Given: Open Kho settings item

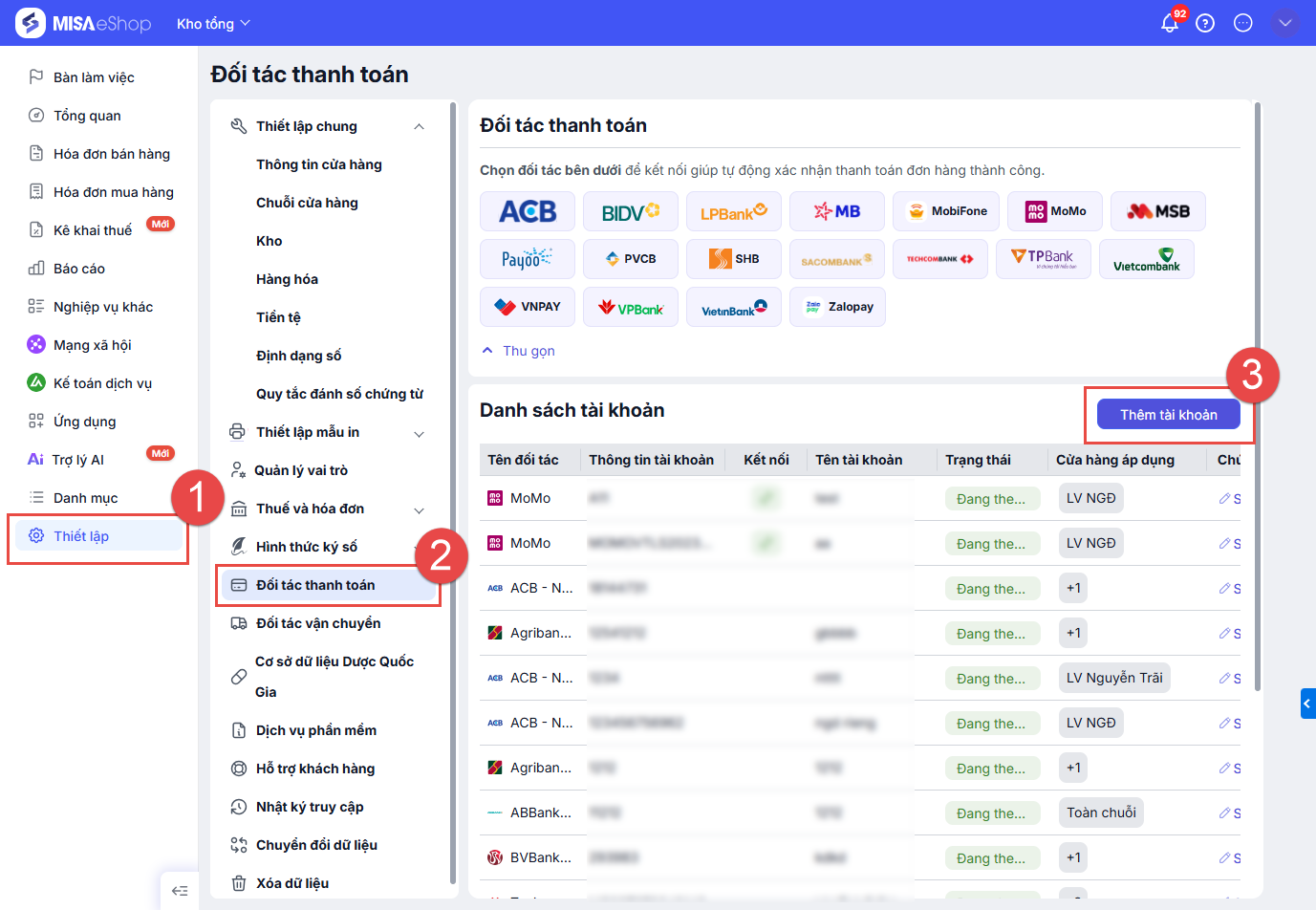Looking at the screenshot, I should pos(270,241).
